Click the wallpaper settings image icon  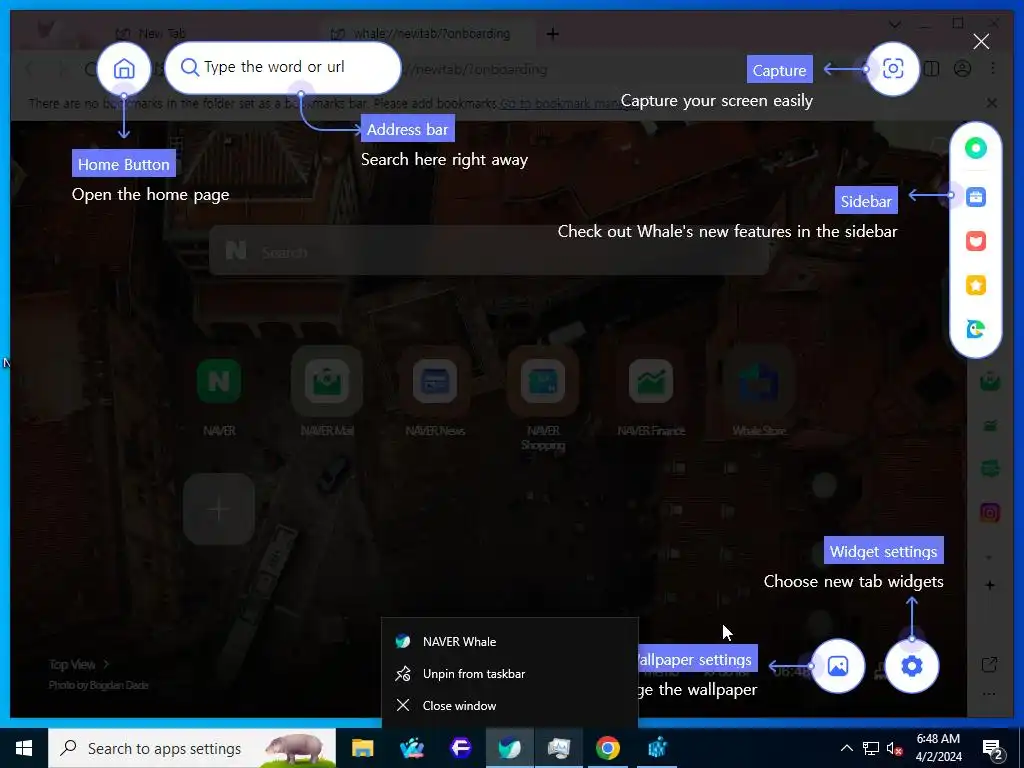coord(838,666)
